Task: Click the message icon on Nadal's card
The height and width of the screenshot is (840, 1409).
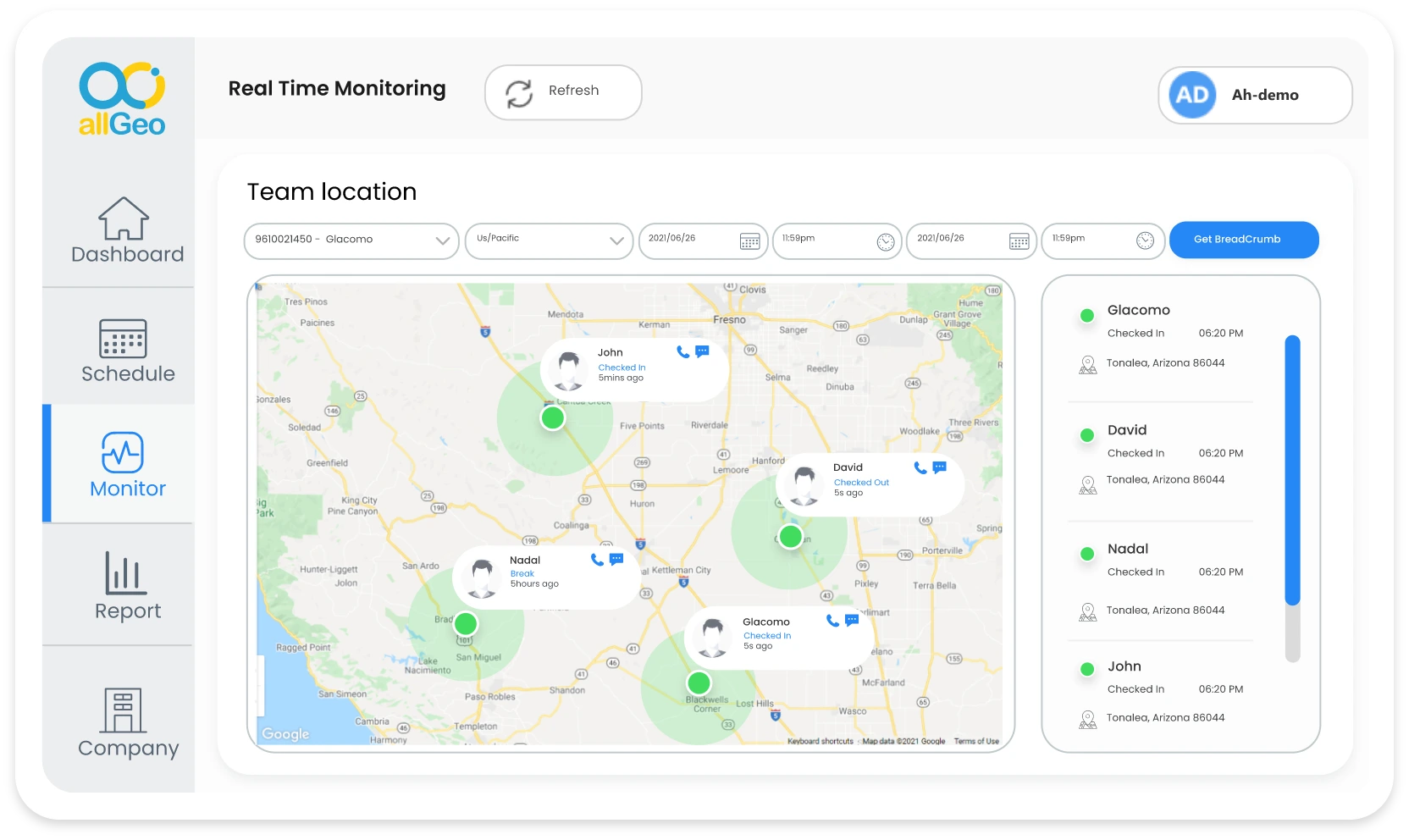Action: coord(616,559)
